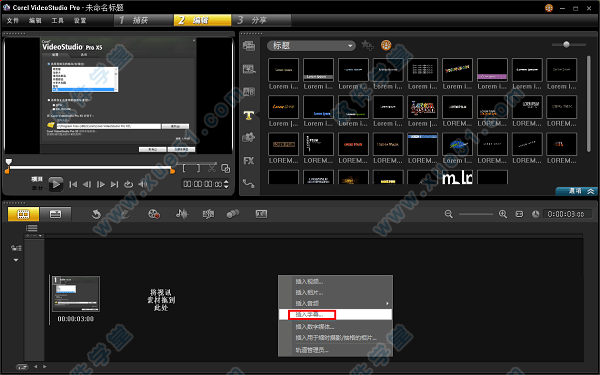Click the project duration clock icon
This screenshot has width=600, height=375.
pyautogui.click(x=536, y=214)
